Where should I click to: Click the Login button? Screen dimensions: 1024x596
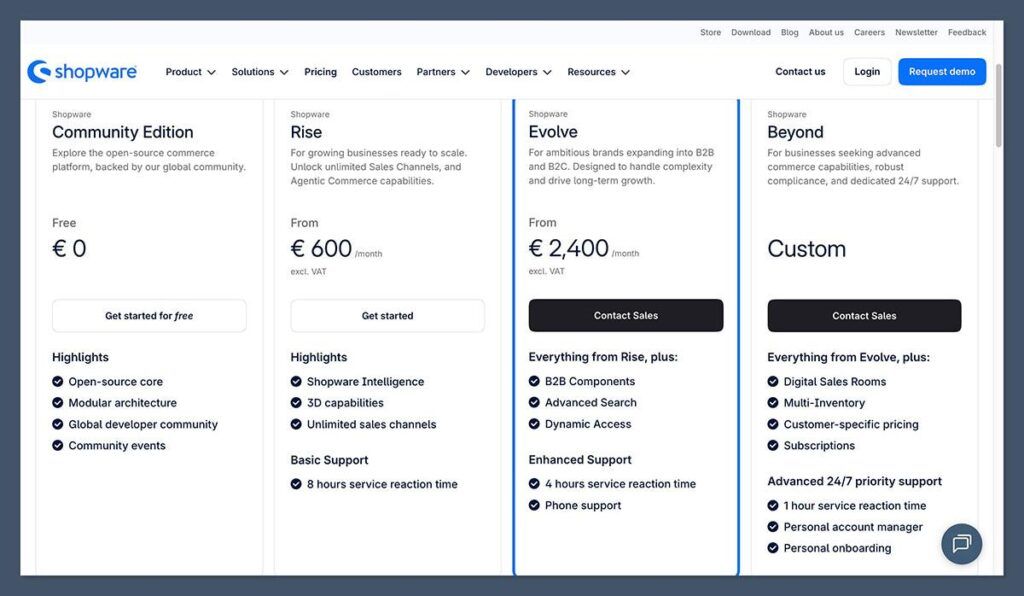coord(867,72)
